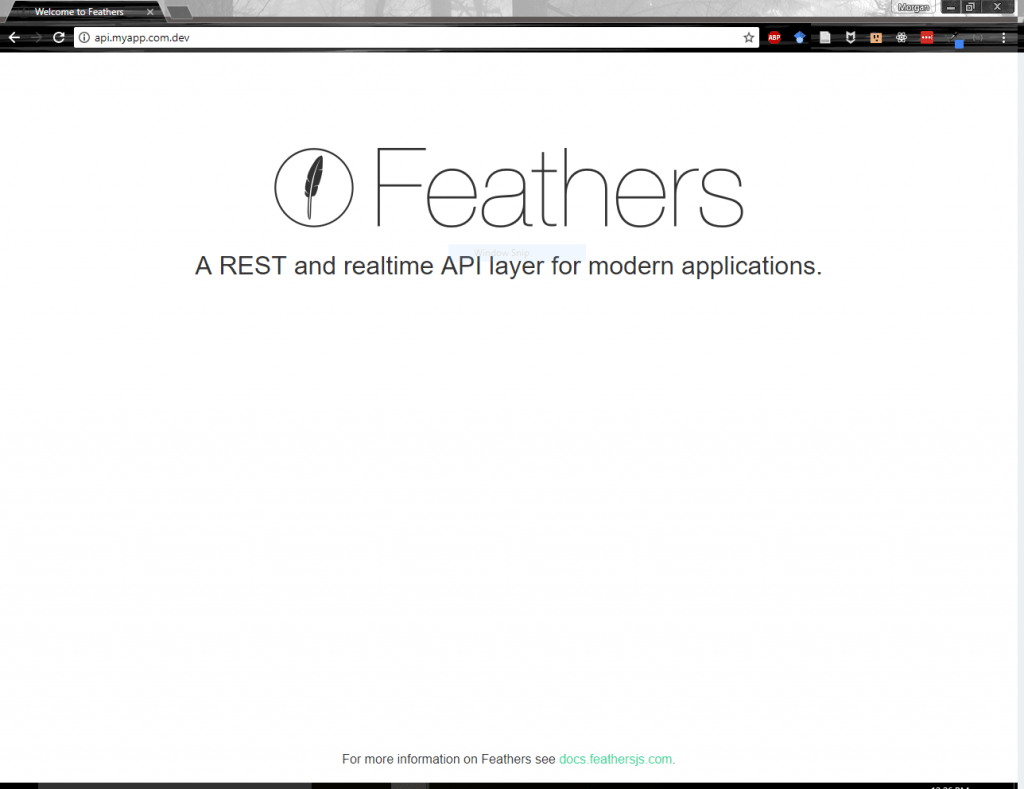Open the red LastPass extension icon
The width and height of the screenshot is (1024, 789).
click(927, 38)
